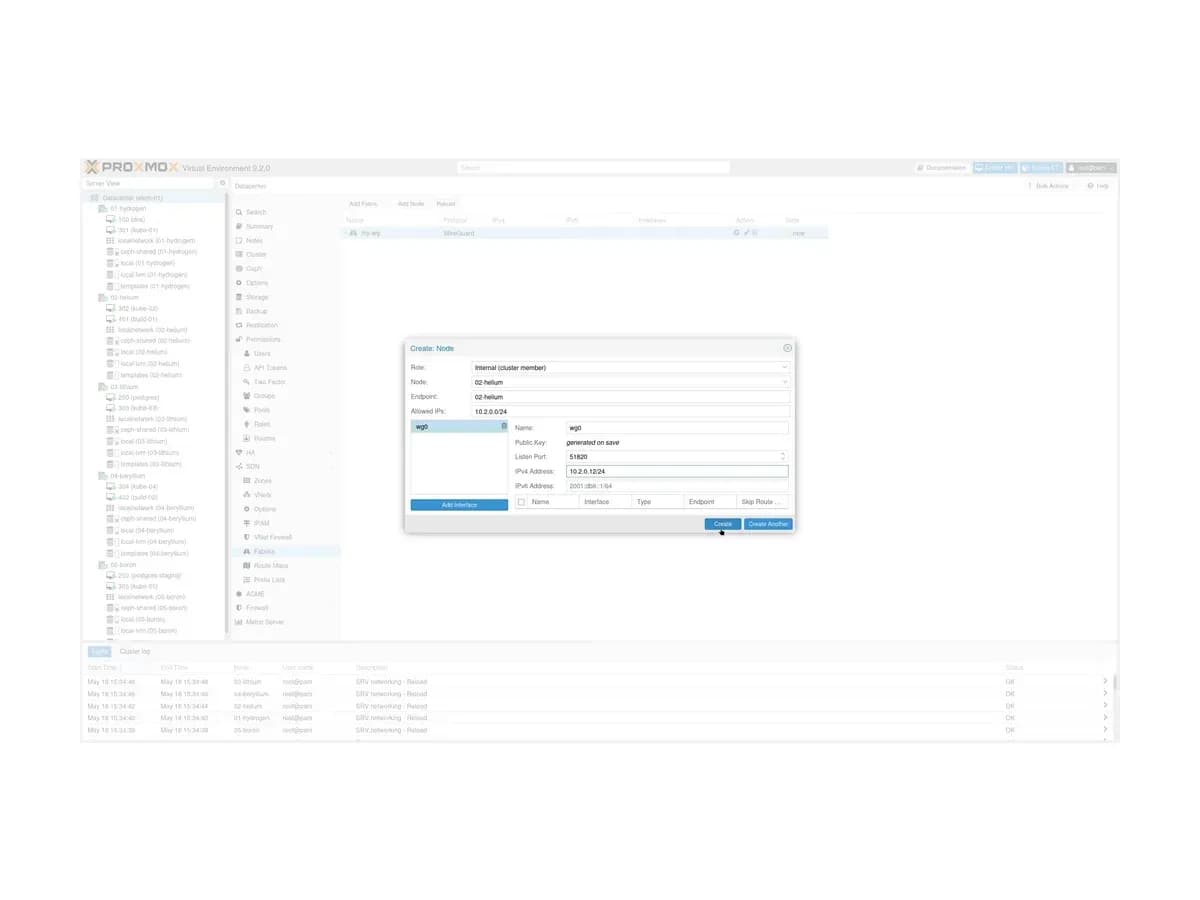
Task: Click the first action icon in the my-wg row
Action: point(737,233)
